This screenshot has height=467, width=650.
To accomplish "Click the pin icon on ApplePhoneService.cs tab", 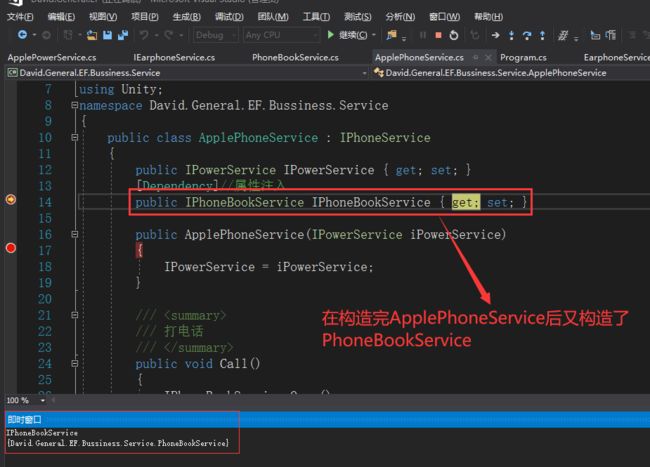I will click(x=475, y=57).
